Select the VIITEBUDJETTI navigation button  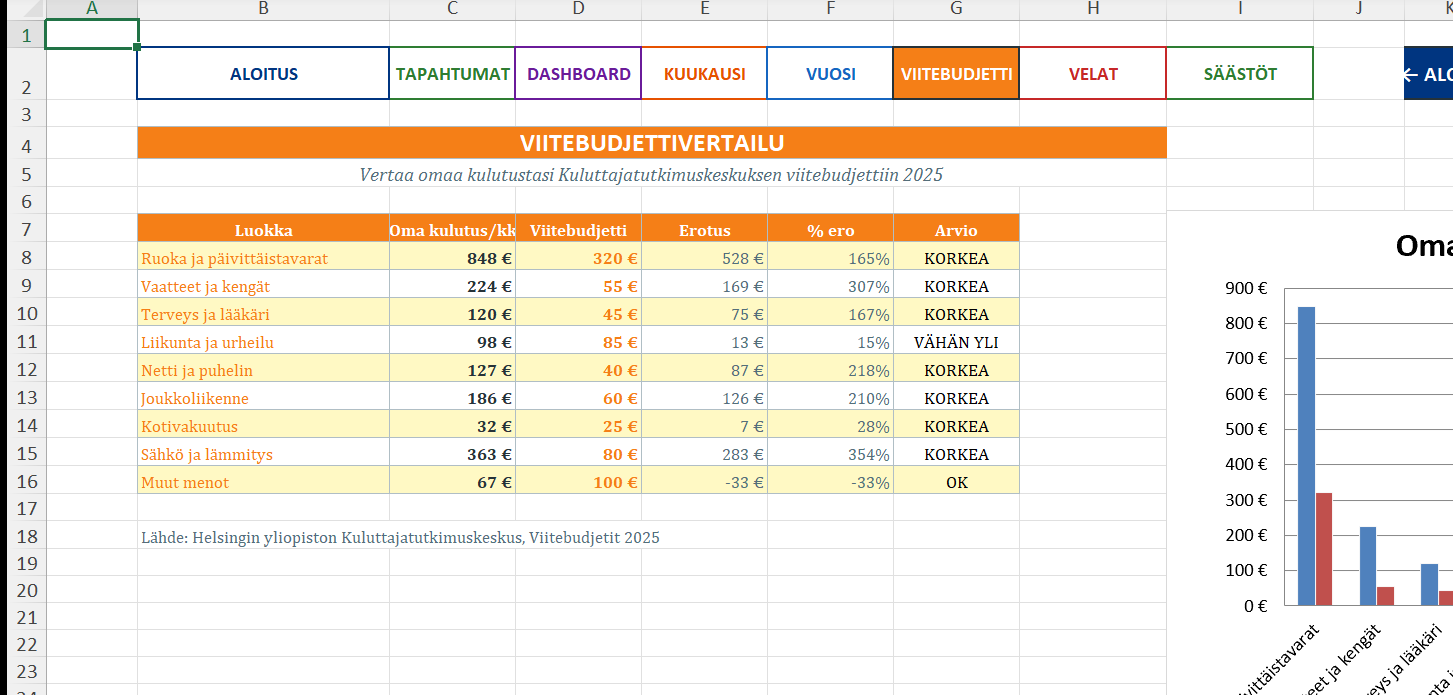[956, 74]
